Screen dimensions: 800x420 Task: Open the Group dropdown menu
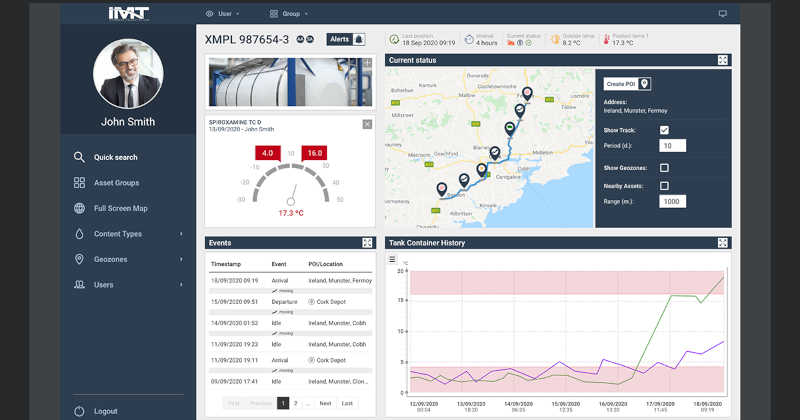[290, 14]
